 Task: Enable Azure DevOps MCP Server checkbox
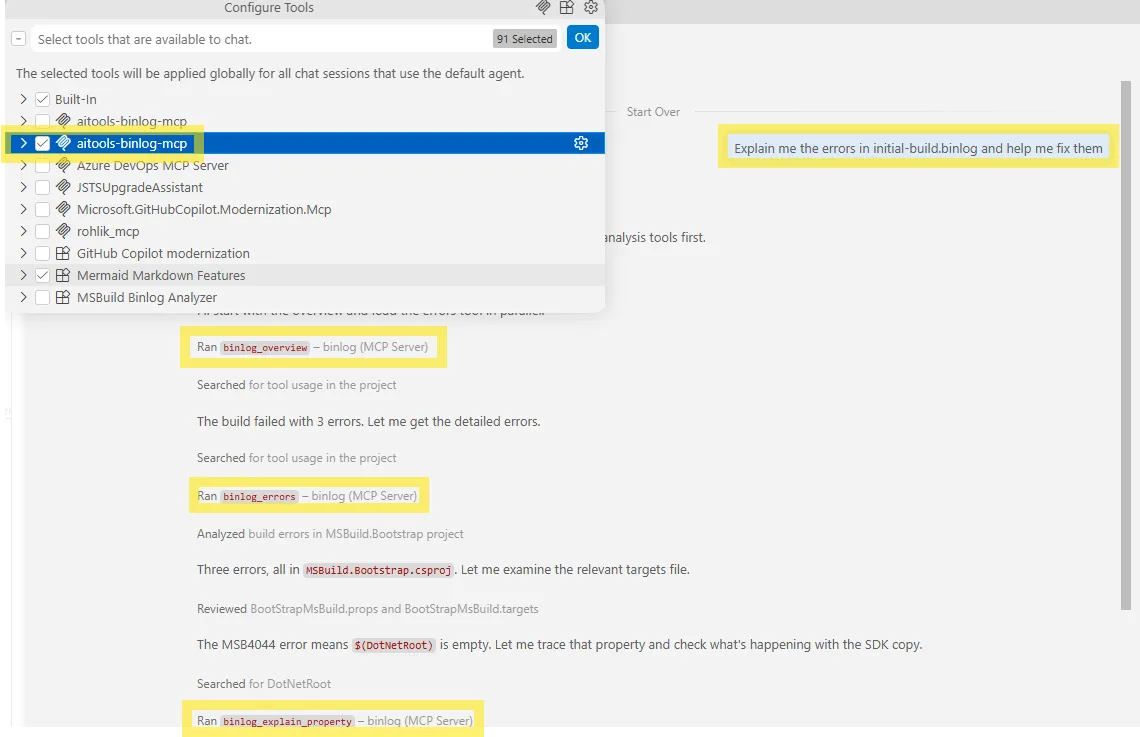pos(42,165)
